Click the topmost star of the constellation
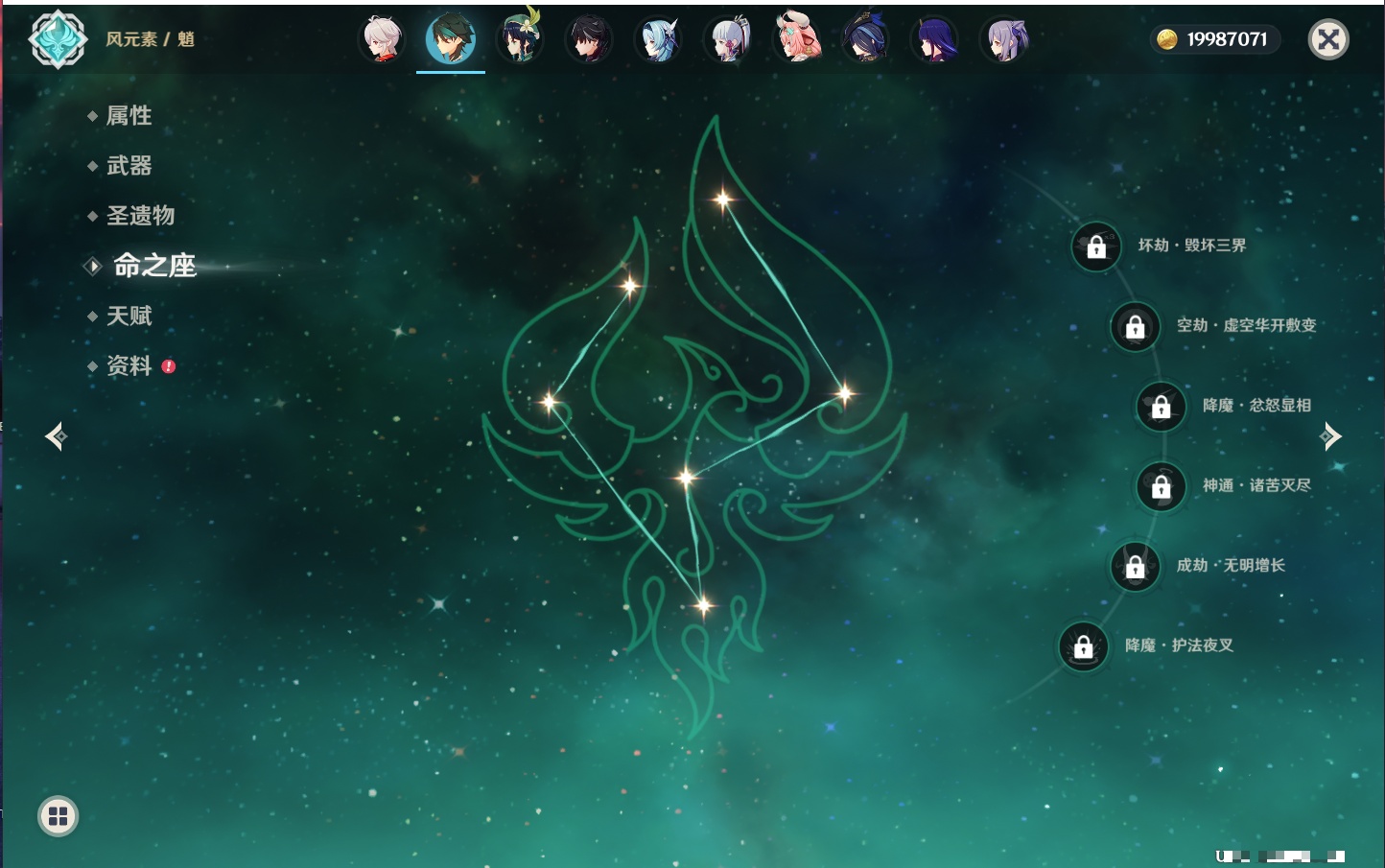 (x=722, y=199)
